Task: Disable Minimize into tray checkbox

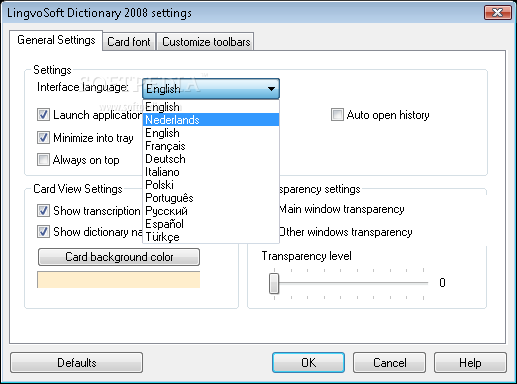Action: click(43, 137)
